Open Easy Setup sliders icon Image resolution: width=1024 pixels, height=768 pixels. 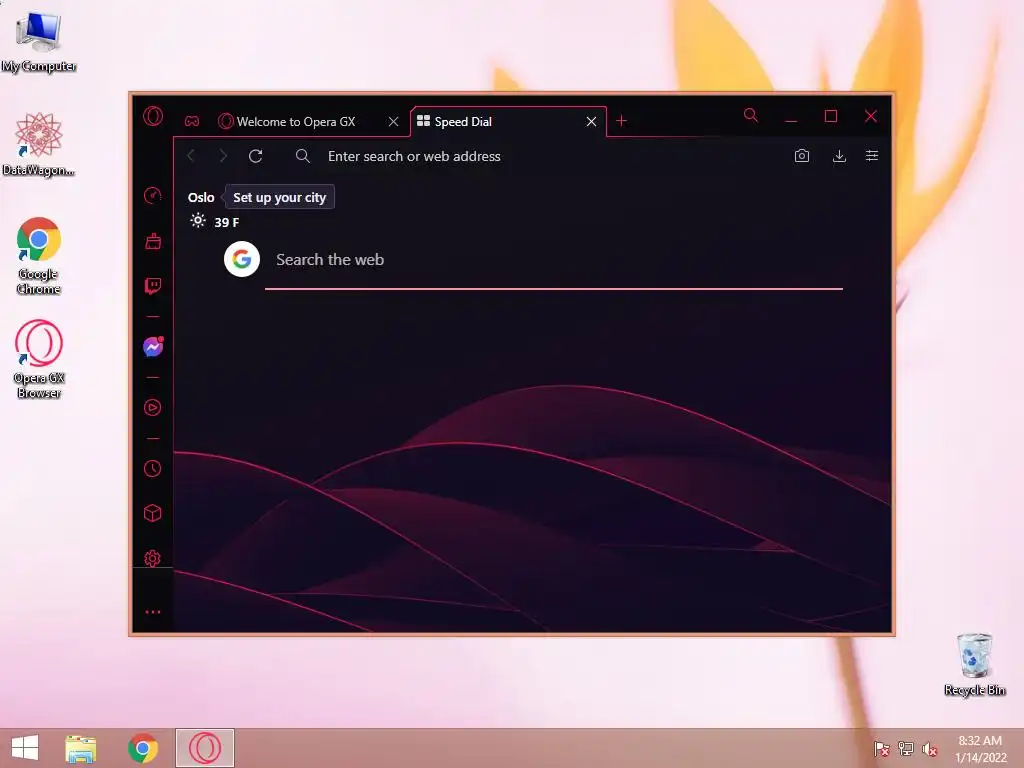pyautogui.click(x=872, y=155)
